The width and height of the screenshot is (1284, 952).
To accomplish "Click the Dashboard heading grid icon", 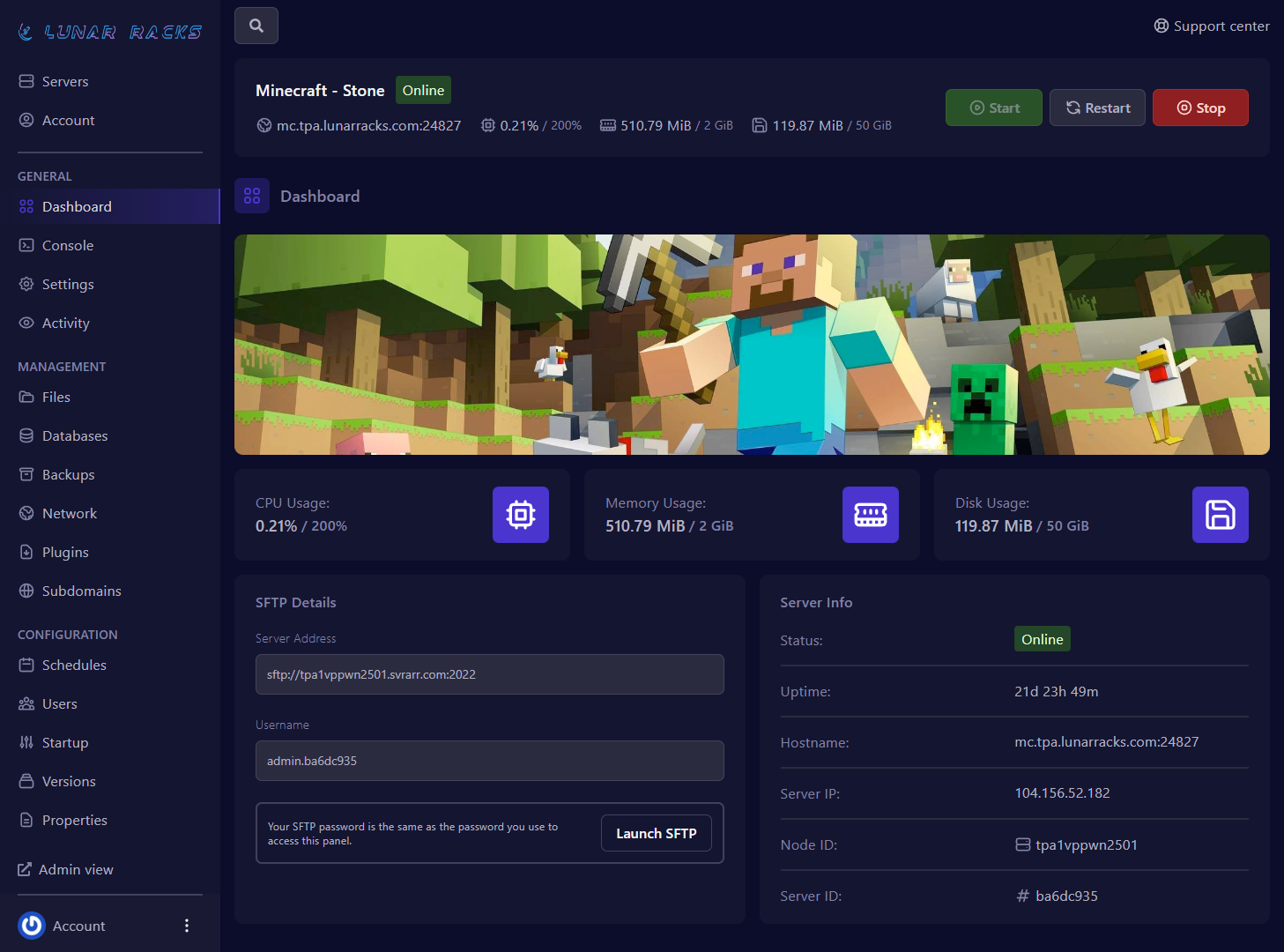I will coord(252,196).
